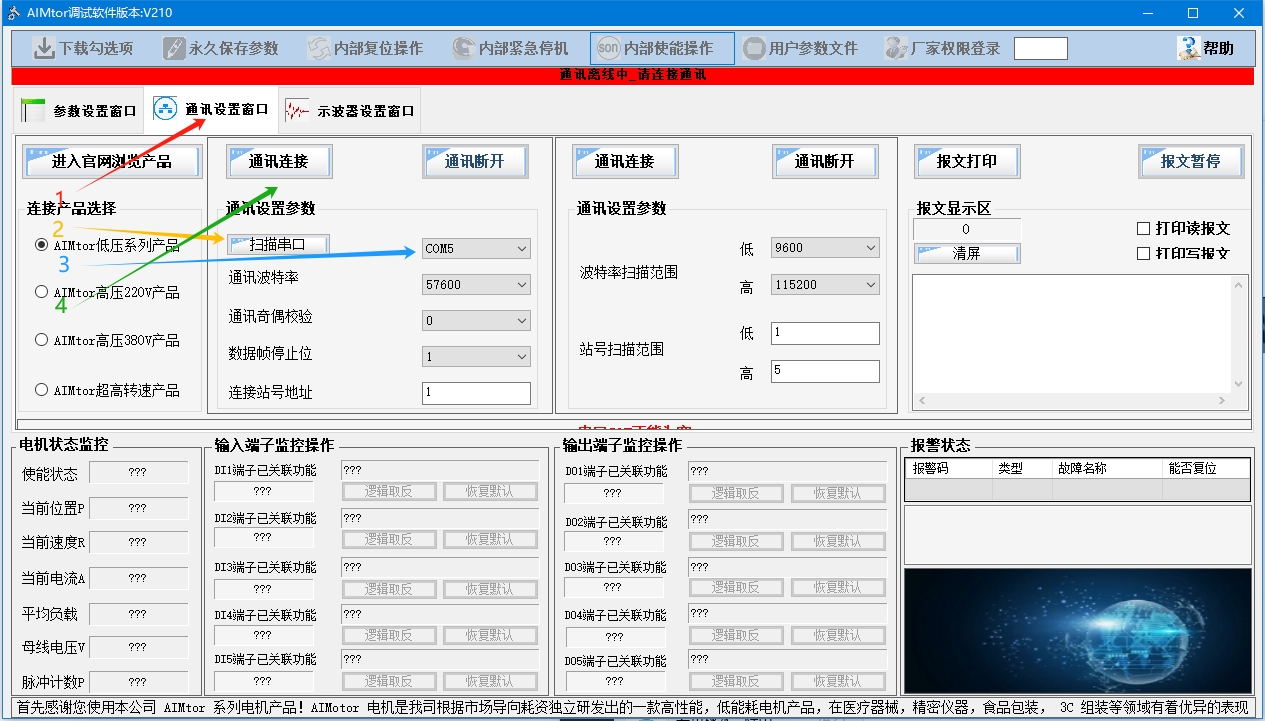This screenshot has width=1265, height=721.
Task: Click the 连接站号地址 input field
Action: tap(476, 393)
